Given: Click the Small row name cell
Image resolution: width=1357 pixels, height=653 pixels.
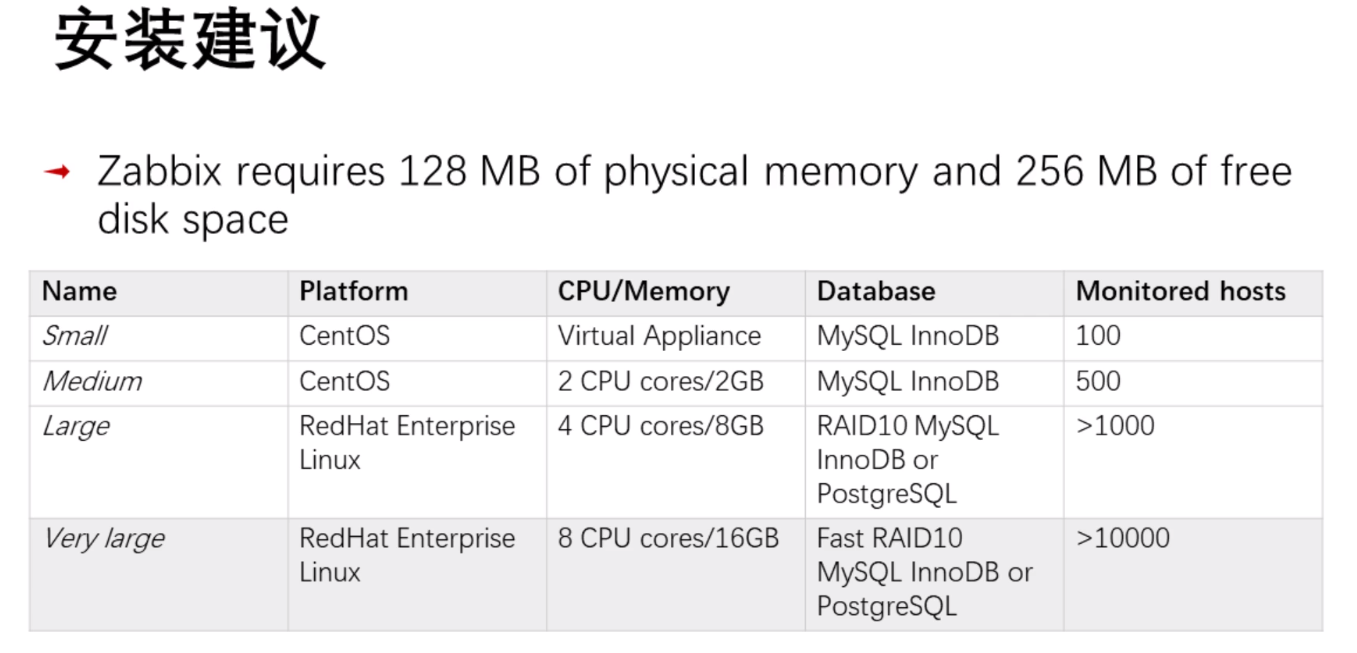Looking at the screenshot, I should click(75, 336).
